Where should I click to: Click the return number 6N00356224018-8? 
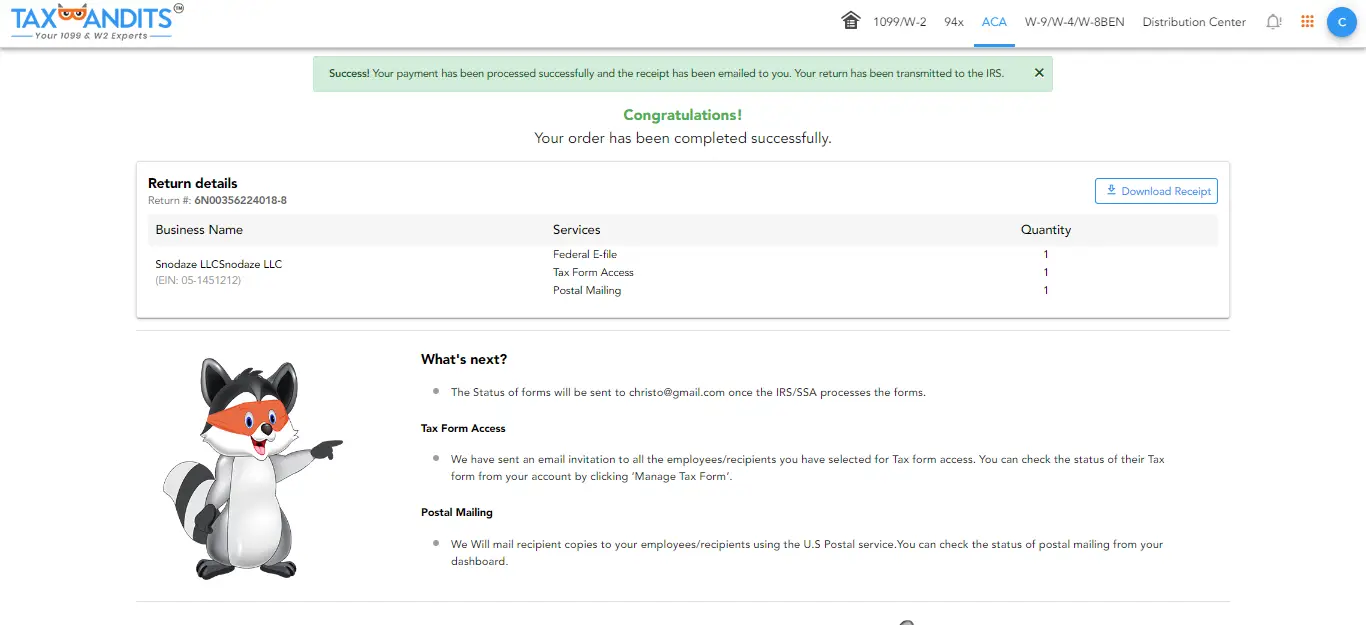(x=240, y=200)
